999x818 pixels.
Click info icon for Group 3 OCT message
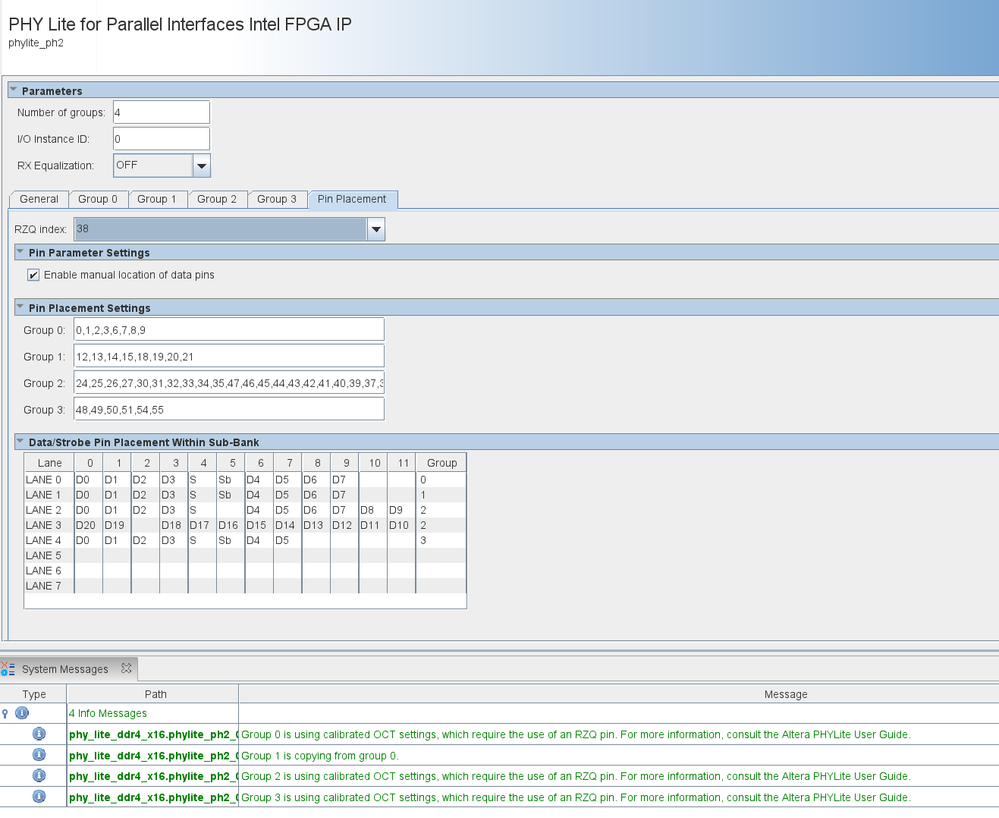tap(40, 797)
